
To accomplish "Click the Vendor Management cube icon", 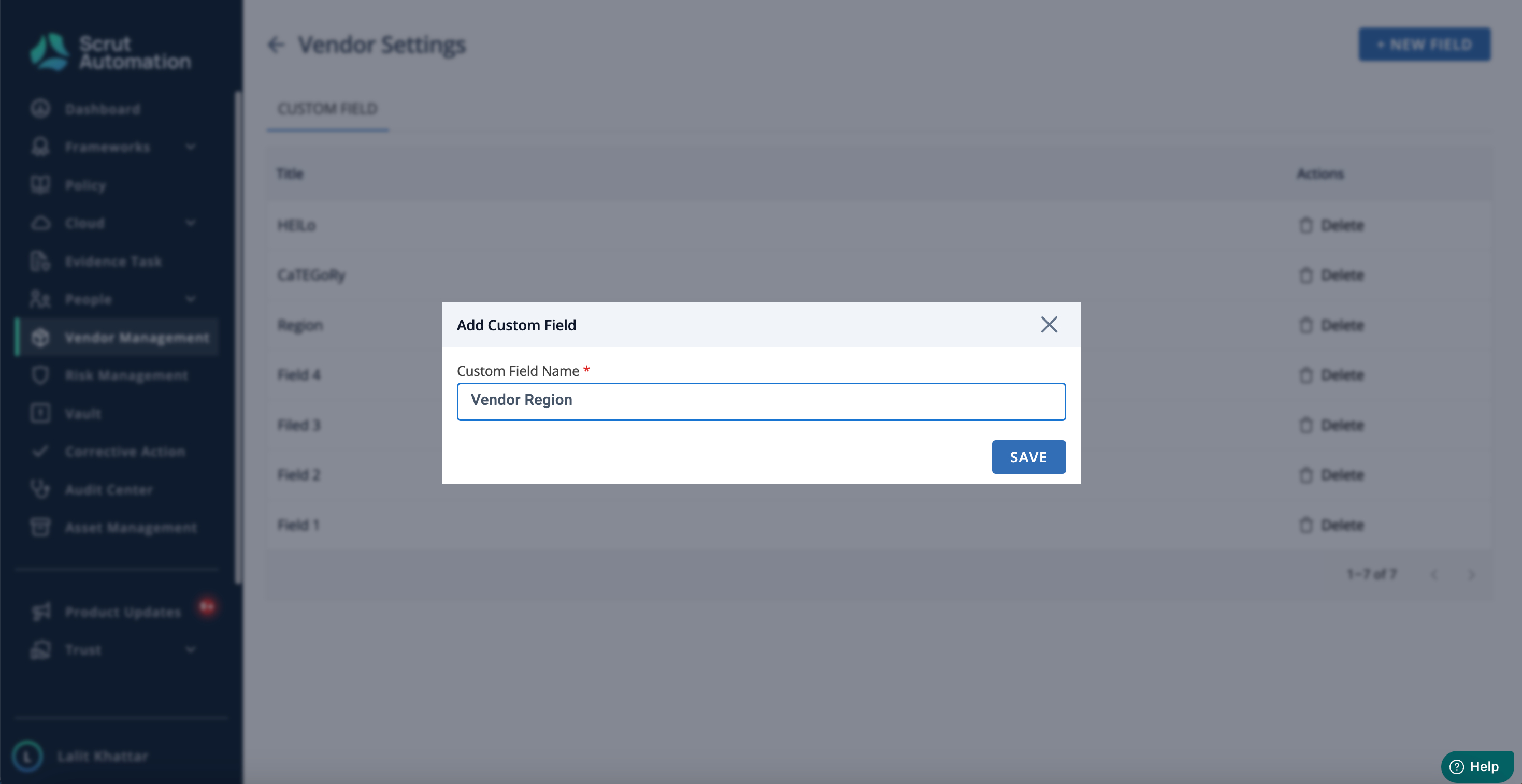I will point(40,337).
